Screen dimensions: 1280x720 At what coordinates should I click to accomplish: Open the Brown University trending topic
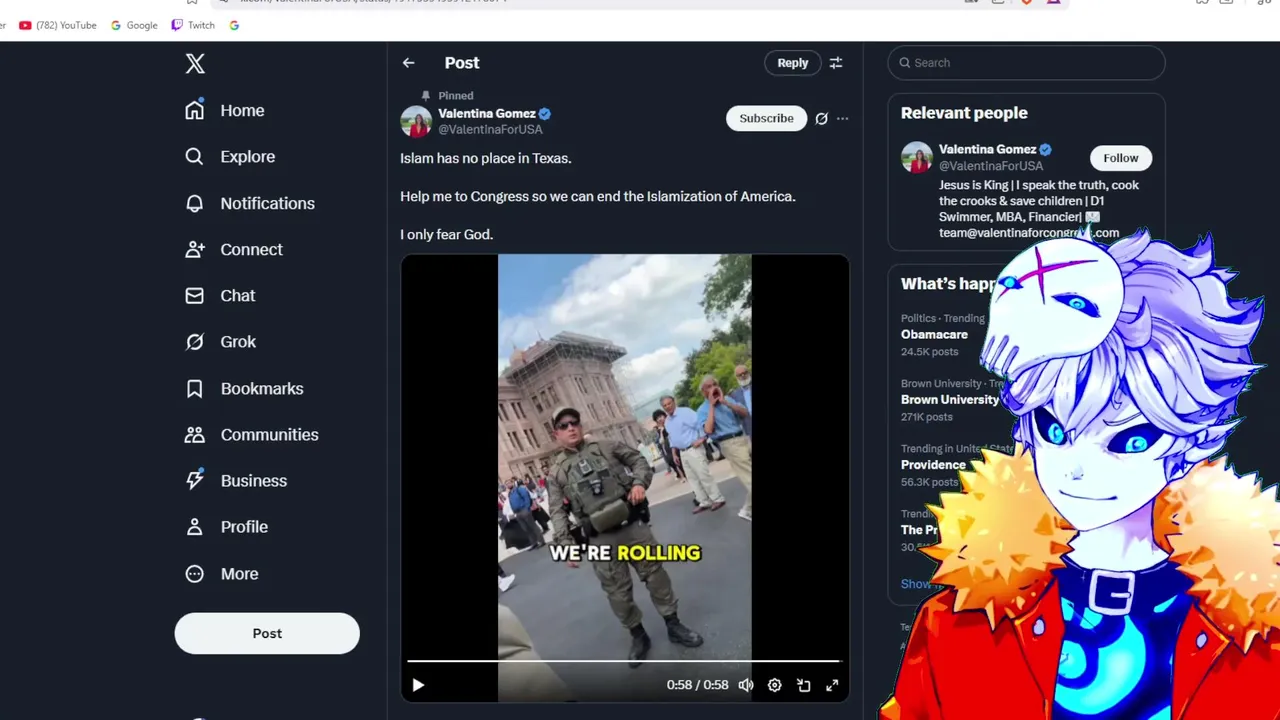pos(949,400)
